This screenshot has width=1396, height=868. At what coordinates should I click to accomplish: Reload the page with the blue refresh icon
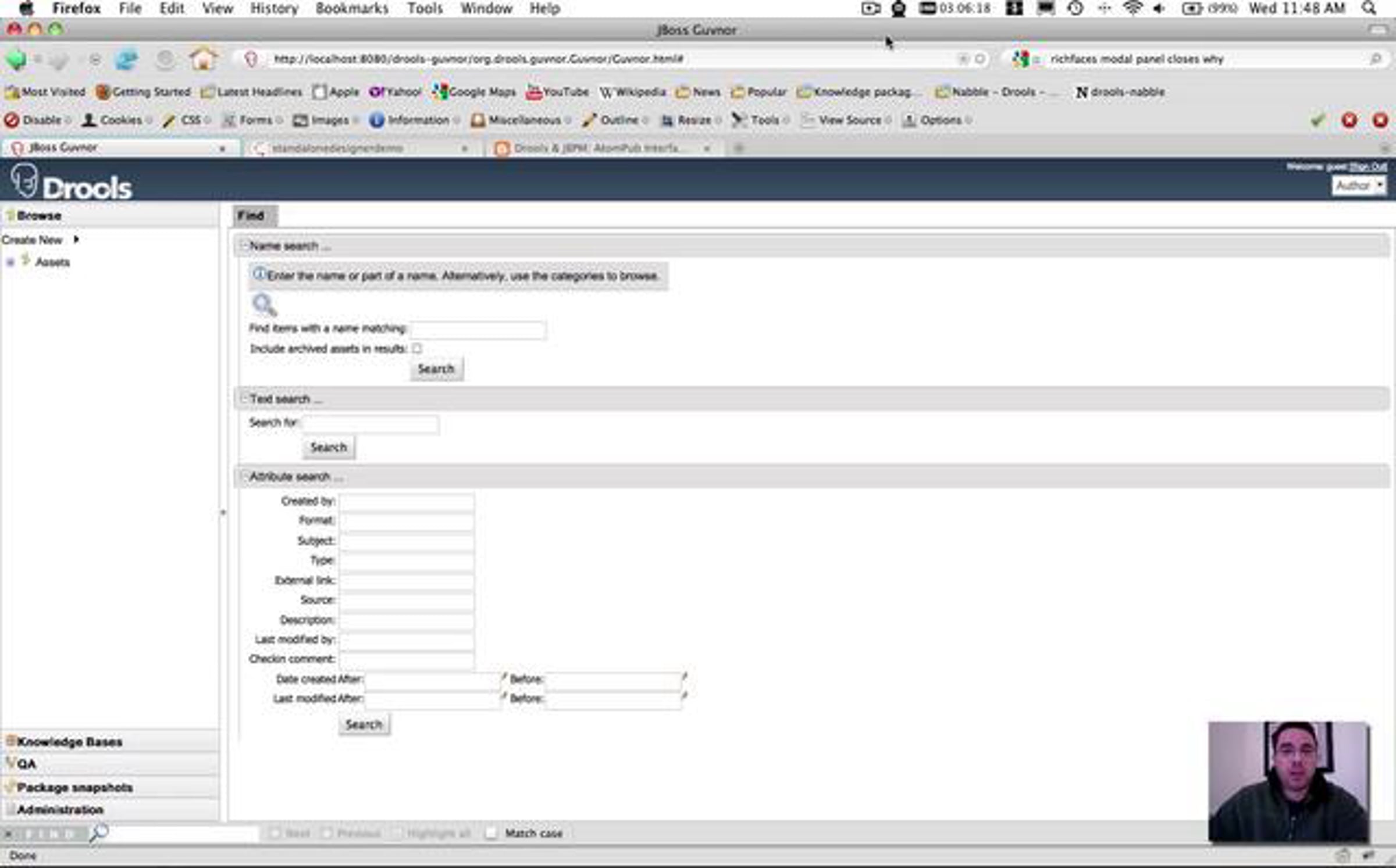click(x=126, y=59)
